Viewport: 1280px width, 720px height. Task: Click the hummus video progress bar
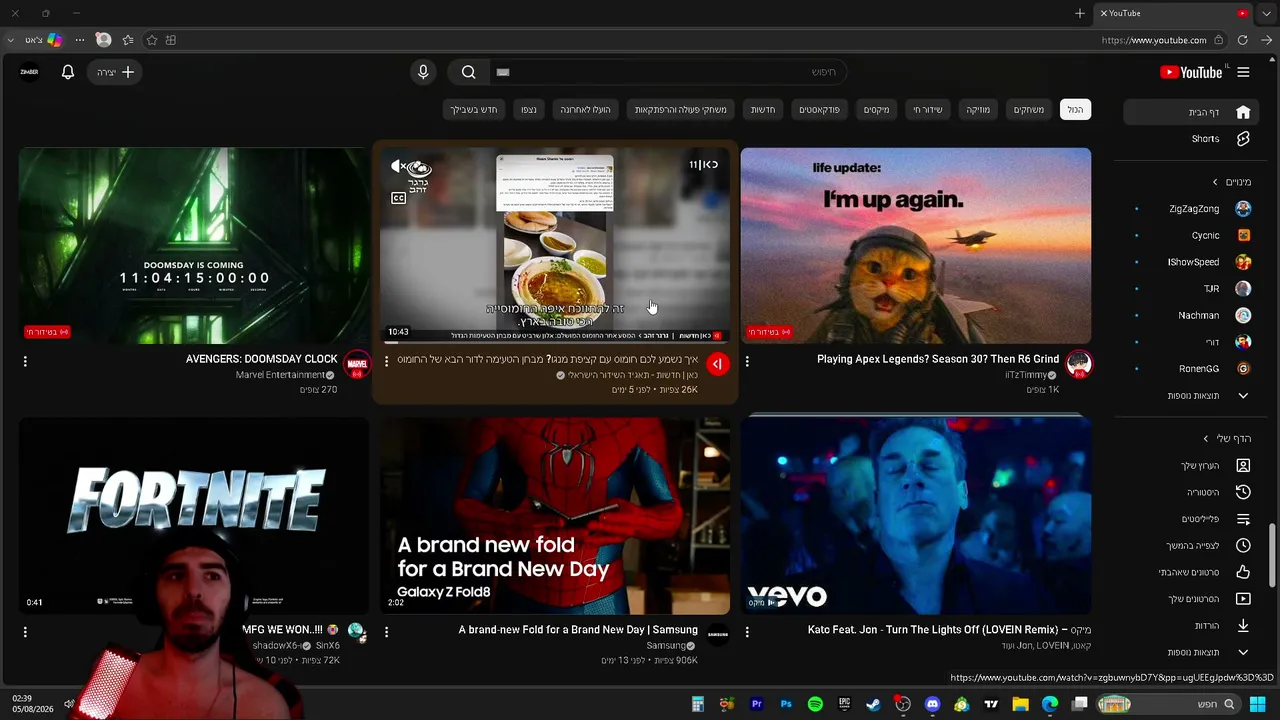click(555, 341)
